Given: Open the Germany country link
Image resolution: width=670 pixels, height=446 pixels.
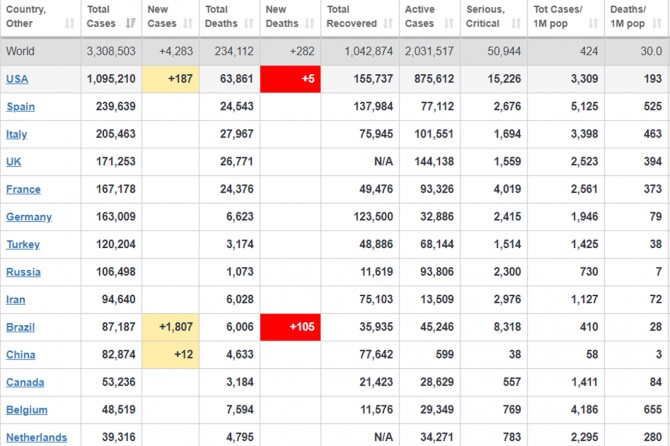Looking at the screenshot, I should pos(29,217).
